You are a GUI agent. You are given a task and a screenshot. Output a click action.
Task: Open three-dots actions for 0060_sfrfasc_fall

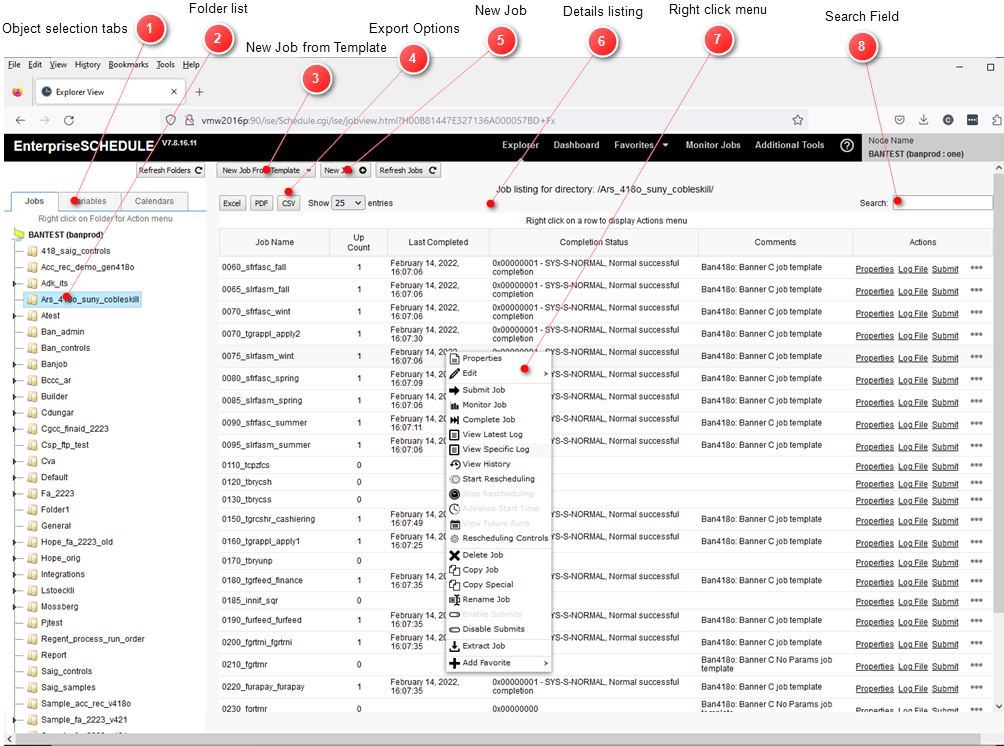[x=976, y=267]
